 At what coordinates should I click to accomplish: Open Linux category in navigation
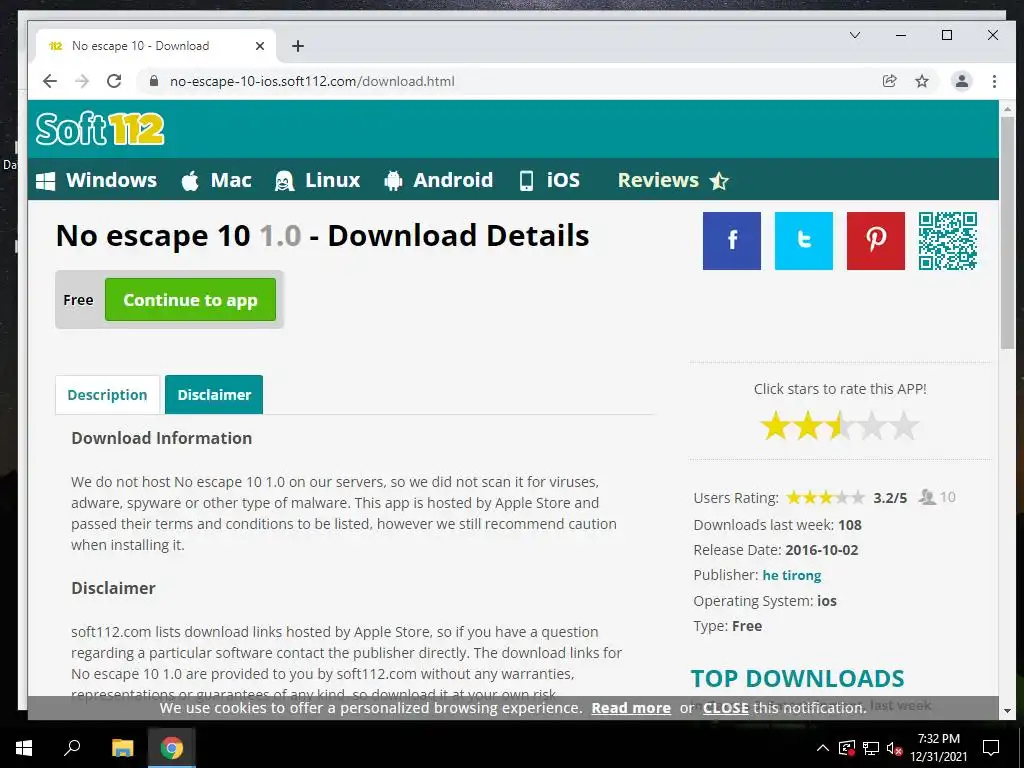[317, 180]
